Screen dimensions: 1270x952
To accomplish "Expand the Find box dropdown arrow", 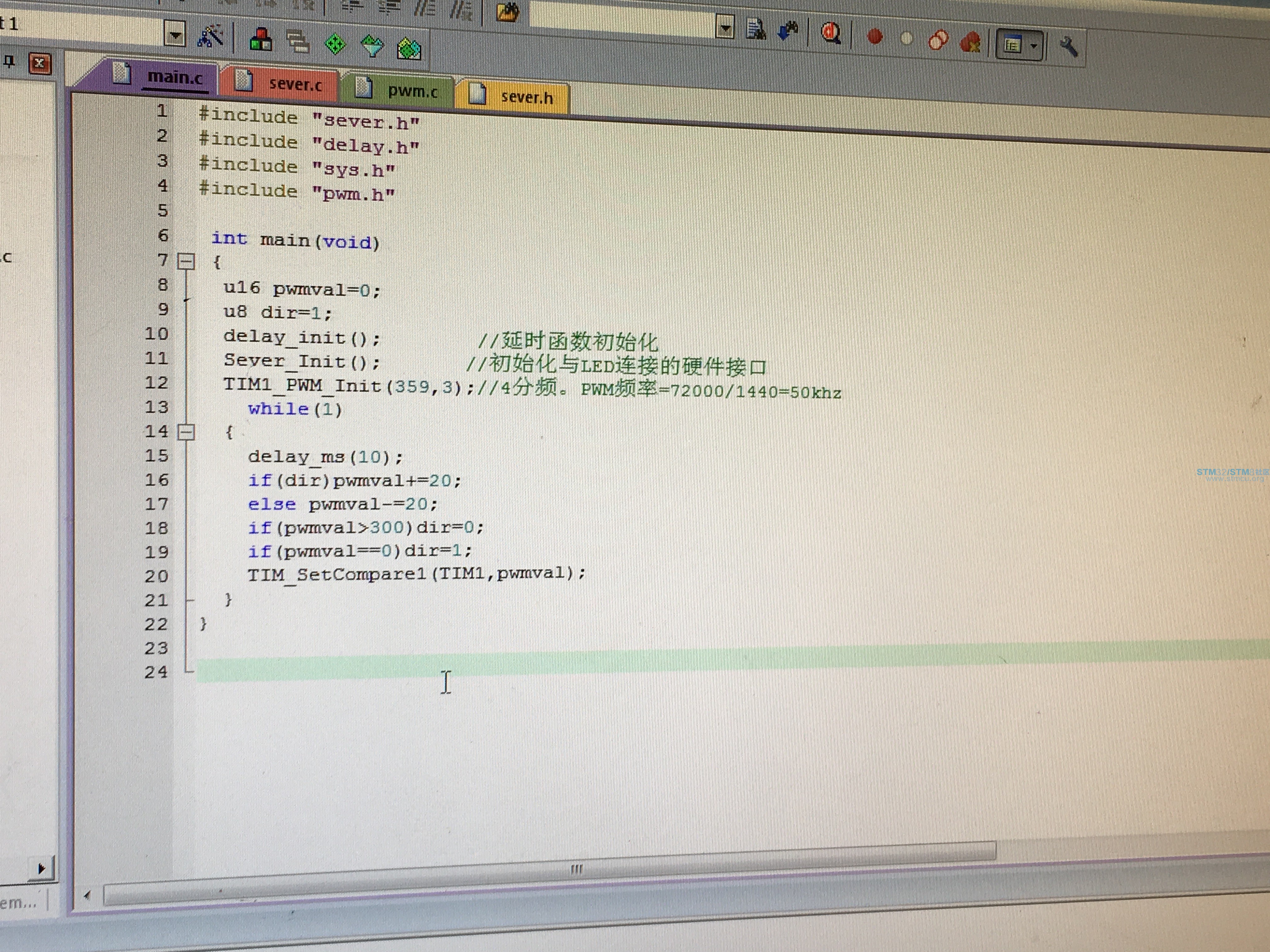I will click(726, 27).
